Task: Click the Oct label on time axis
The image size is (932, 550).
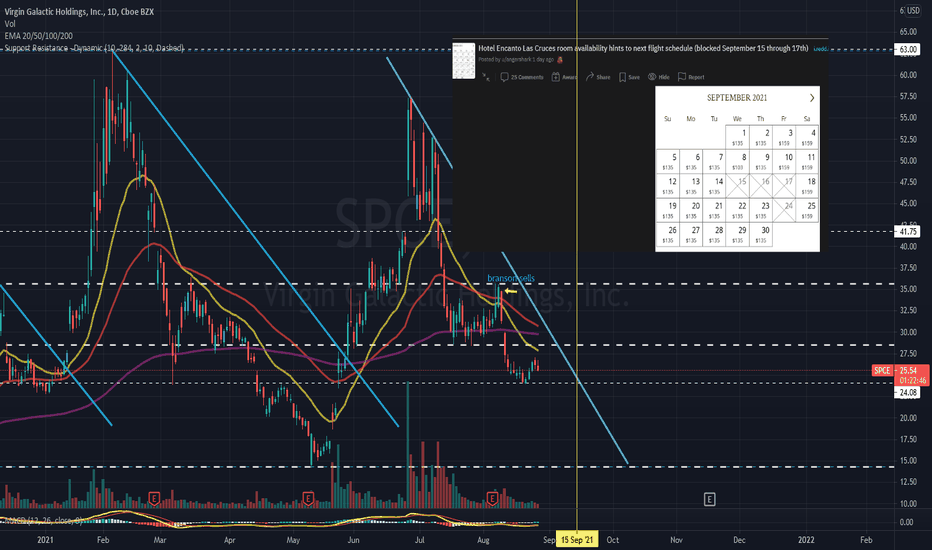Action: [x=612, y=540]
